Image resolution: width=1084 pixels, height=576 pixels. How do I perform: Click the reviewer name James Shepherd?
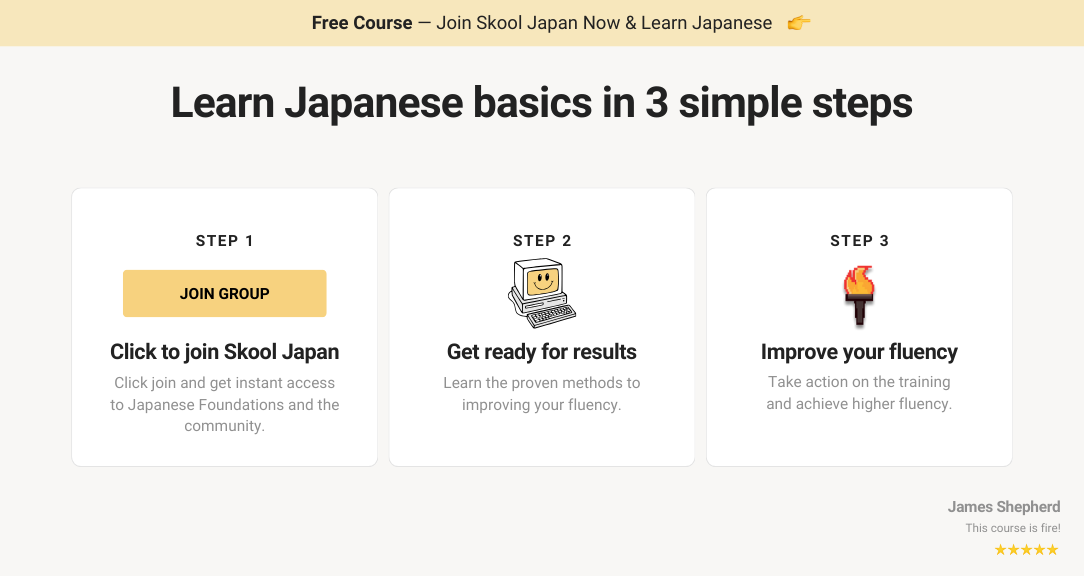pos(1004,507)
